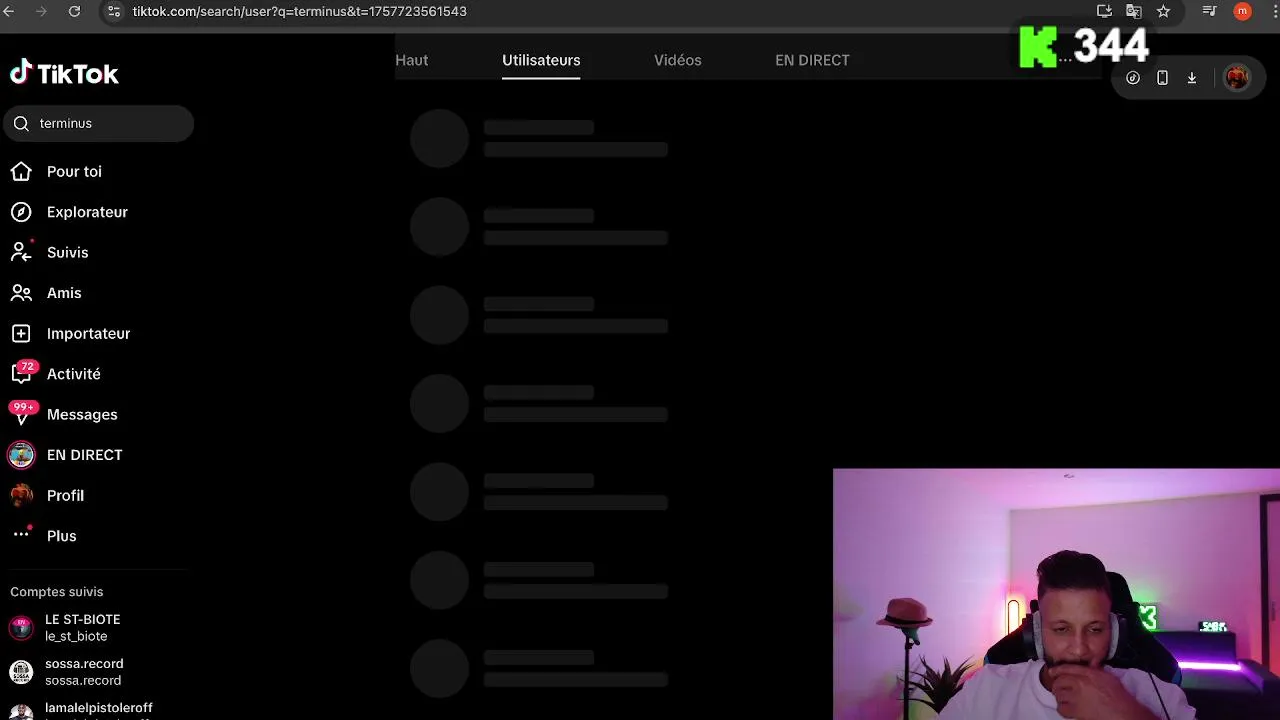
Task: Edit the search field containing terminus
Action: pyautogui.click(x=98, y=124)
